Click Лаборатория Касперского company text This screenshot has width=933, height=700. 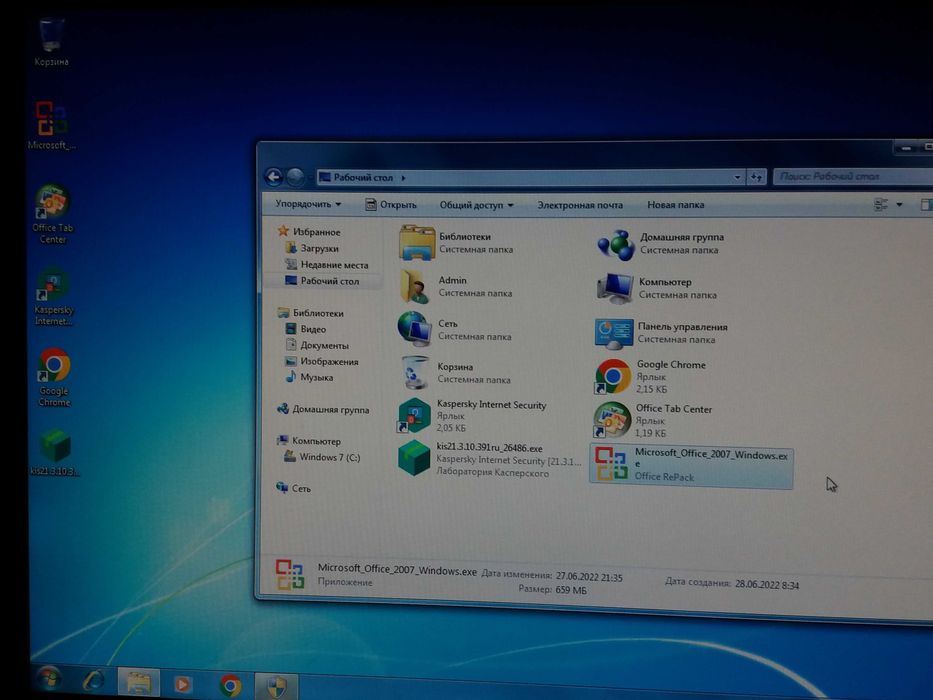492,473
